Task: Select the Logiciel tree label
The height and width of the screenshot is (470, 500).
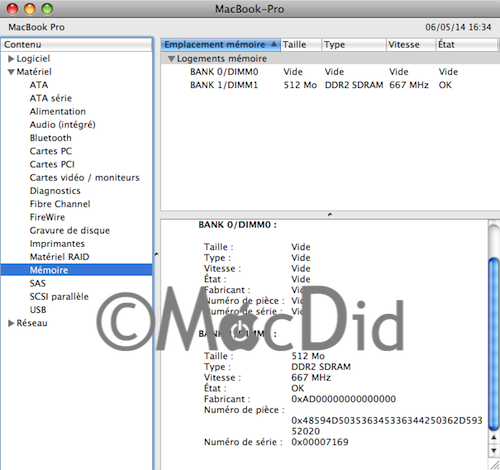Action: coord(33,59)
